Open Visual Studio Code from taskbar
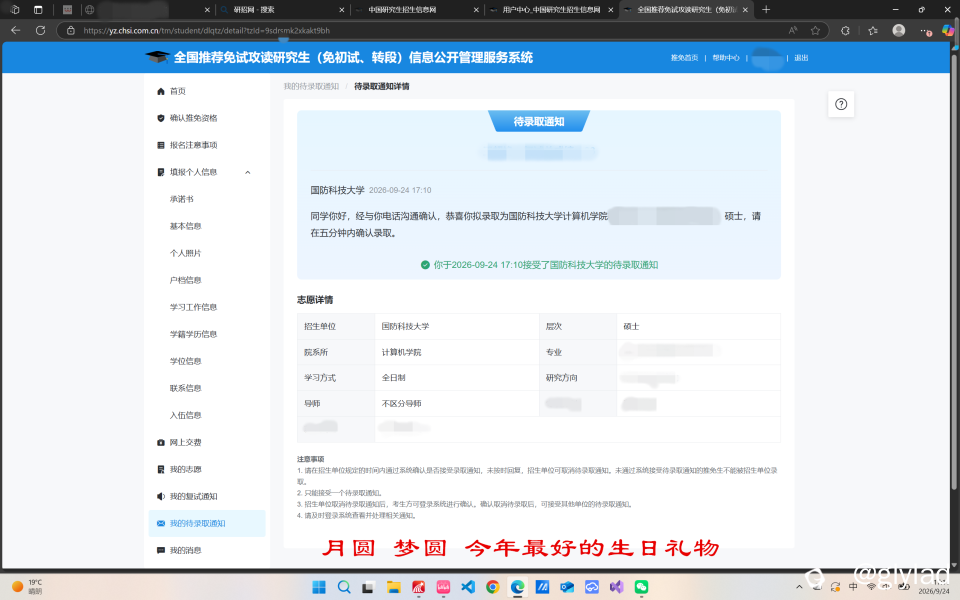The height and width of the screenshot is (600, 960). pyautogui.click(x=468, y=587)
